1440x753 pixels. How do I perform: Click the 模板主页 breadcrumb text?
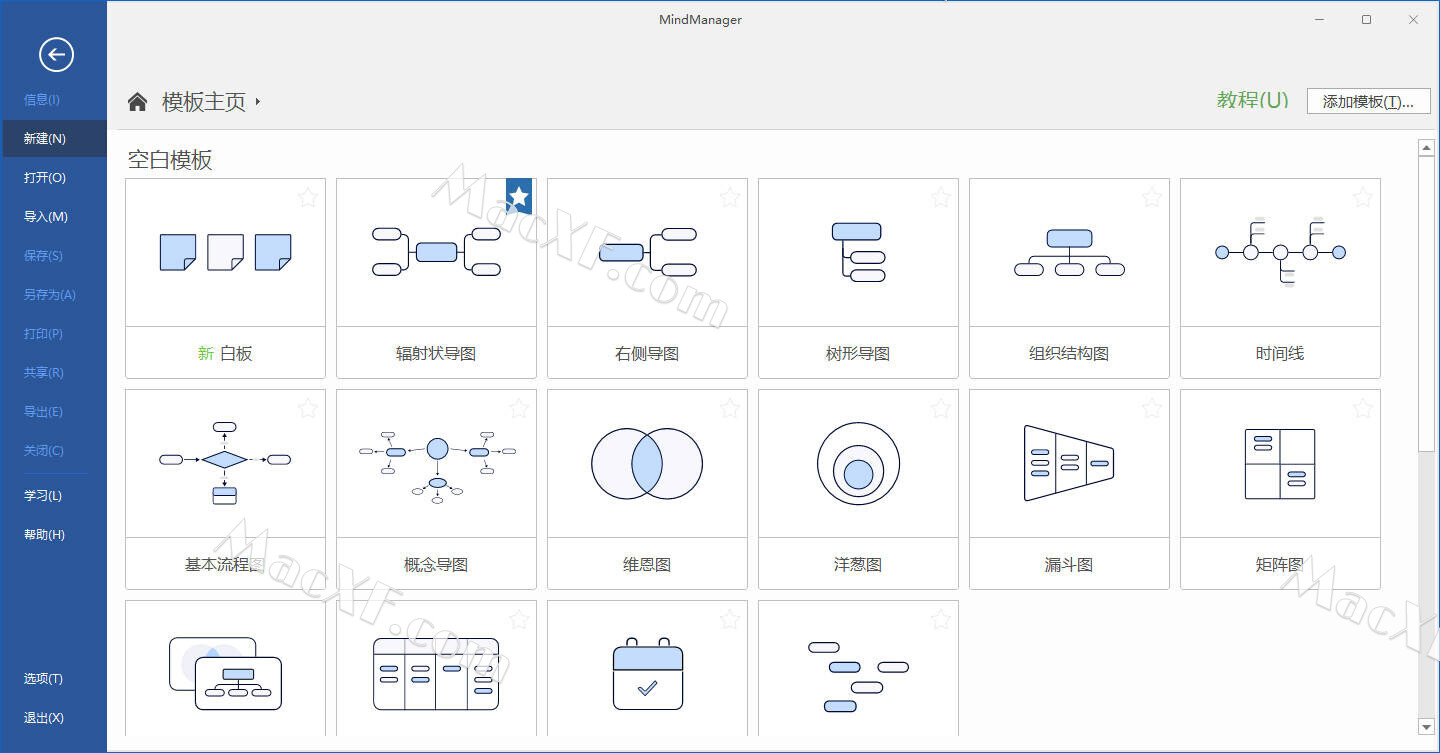click(x=204, y=102)
